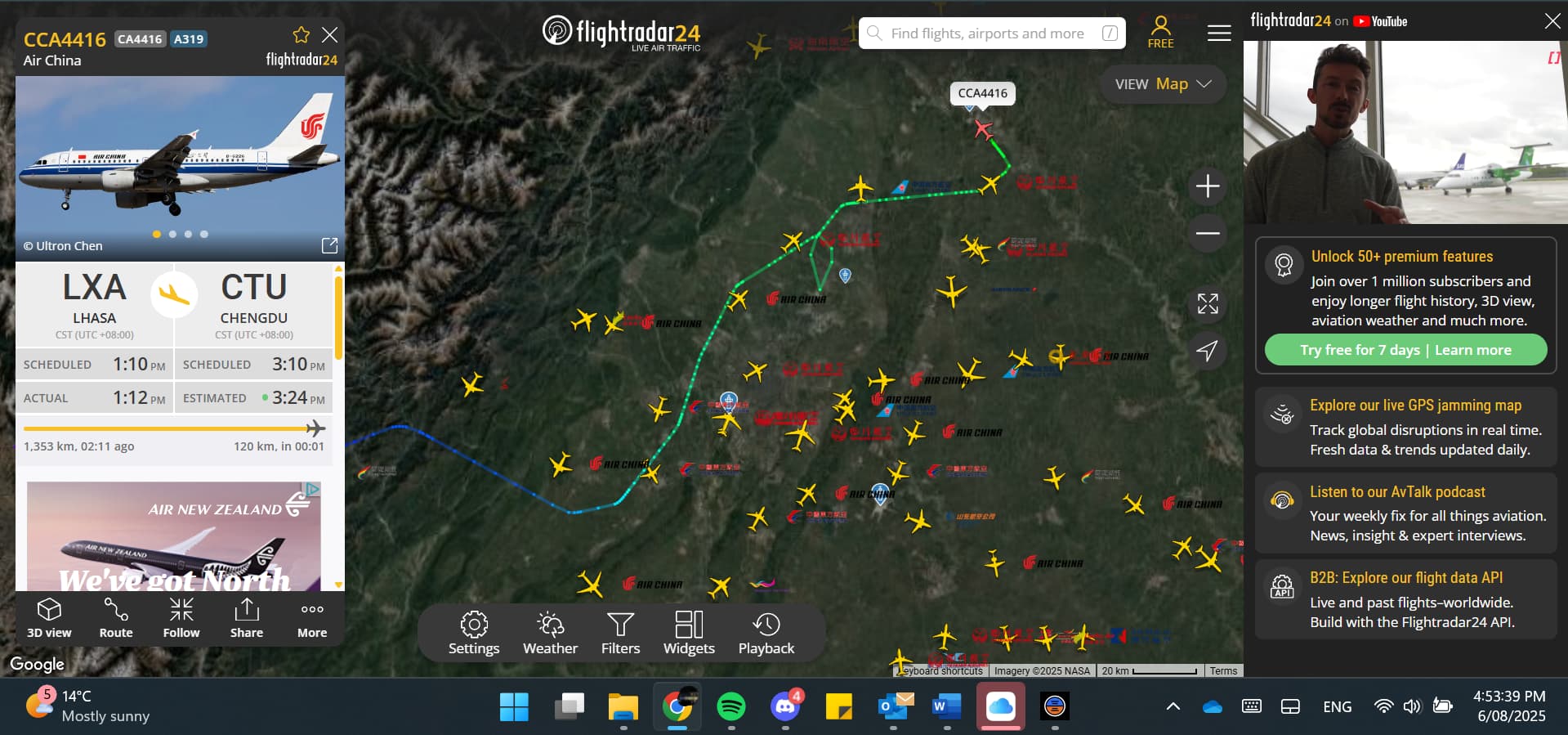Open ENG language input switcher
This screenshot has height=735, width=1568.
[x=1338, y=706]
